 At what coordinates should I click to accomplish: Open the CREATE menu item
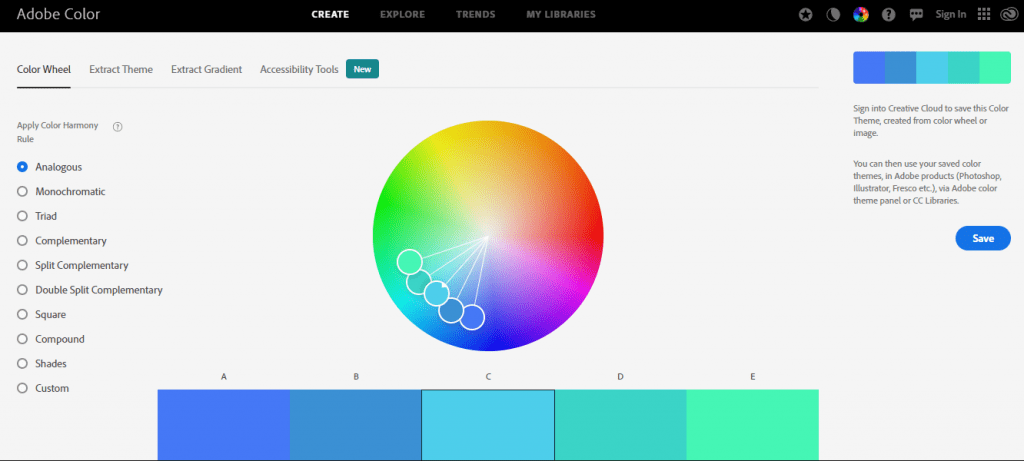330,14
